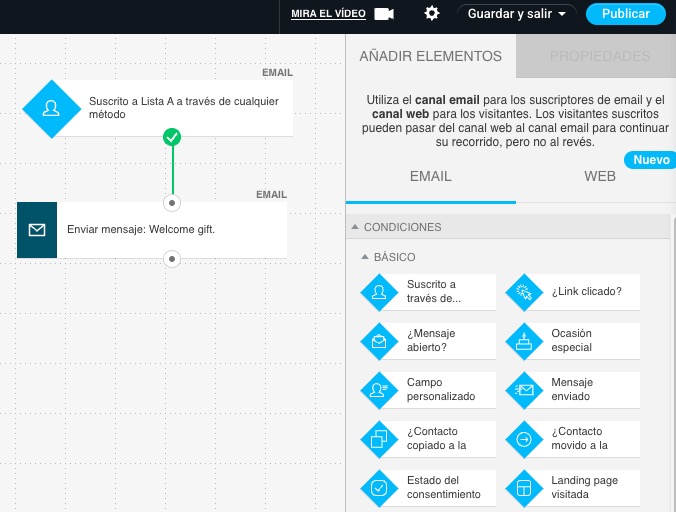The height and width of the screenshot is (512, 676).
Task: Select the '¿Link clicado?' cursor icon
Action: click(524, 292)
